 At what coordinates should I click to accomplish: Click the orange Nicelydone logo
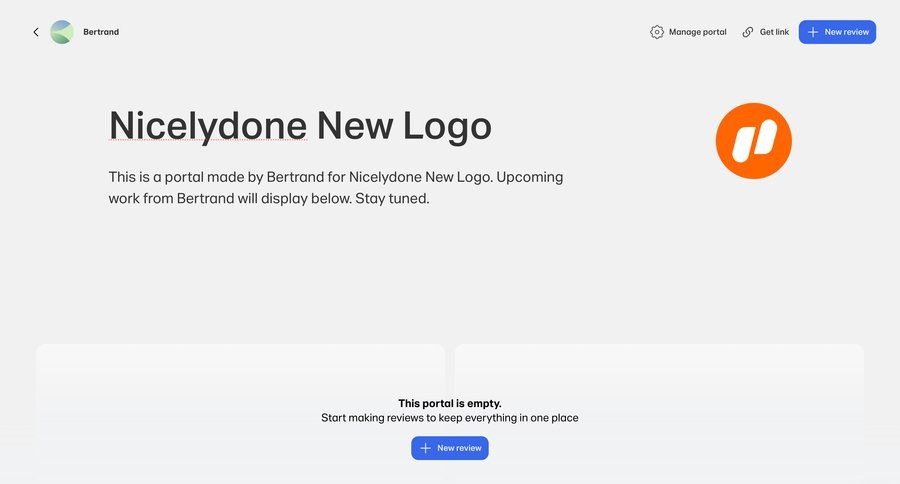coord(753,141)
